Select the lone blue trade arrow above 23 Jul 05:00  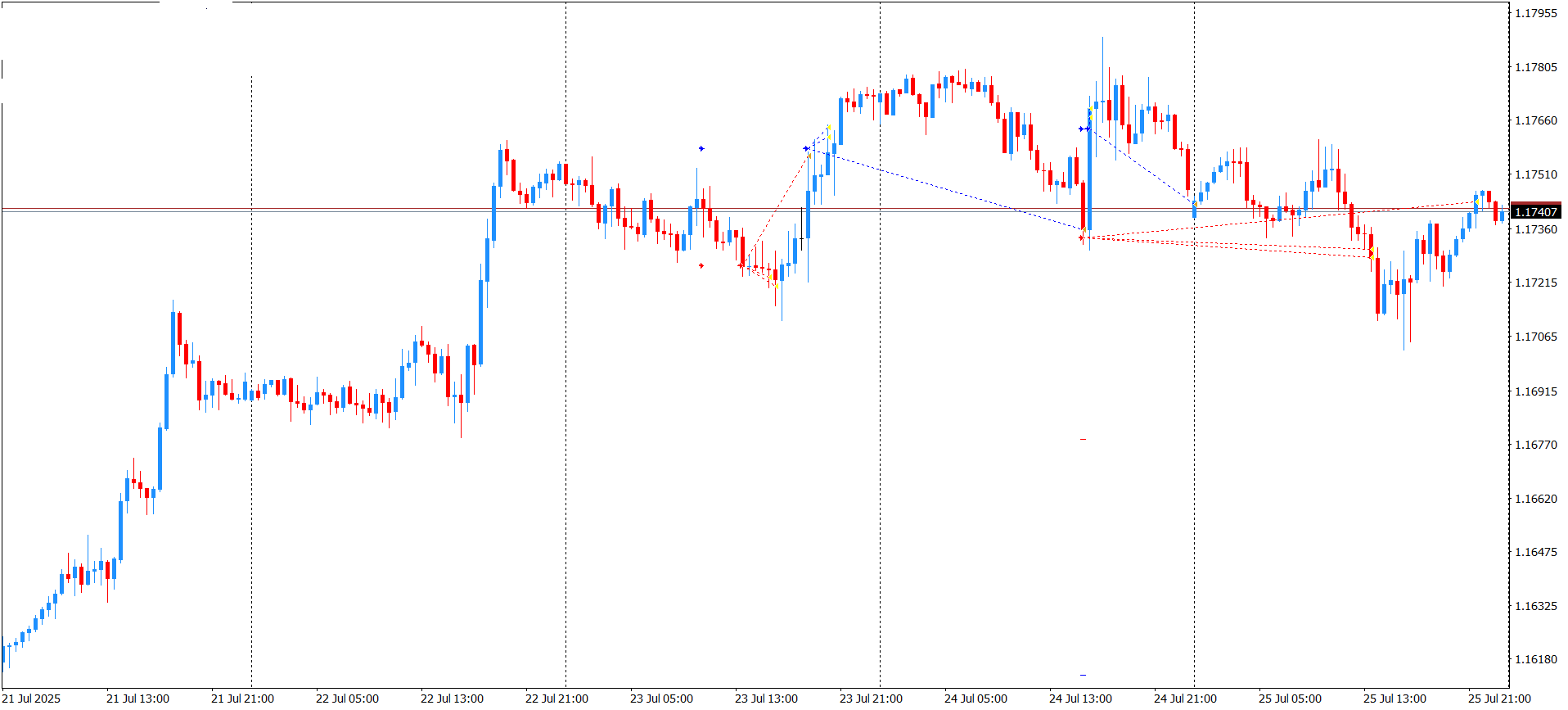(x=701, y=148)
